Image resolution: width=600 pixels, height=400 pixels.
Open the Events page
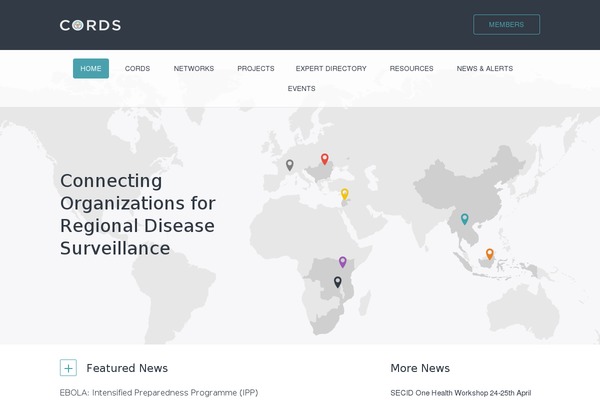click(301, 88)
